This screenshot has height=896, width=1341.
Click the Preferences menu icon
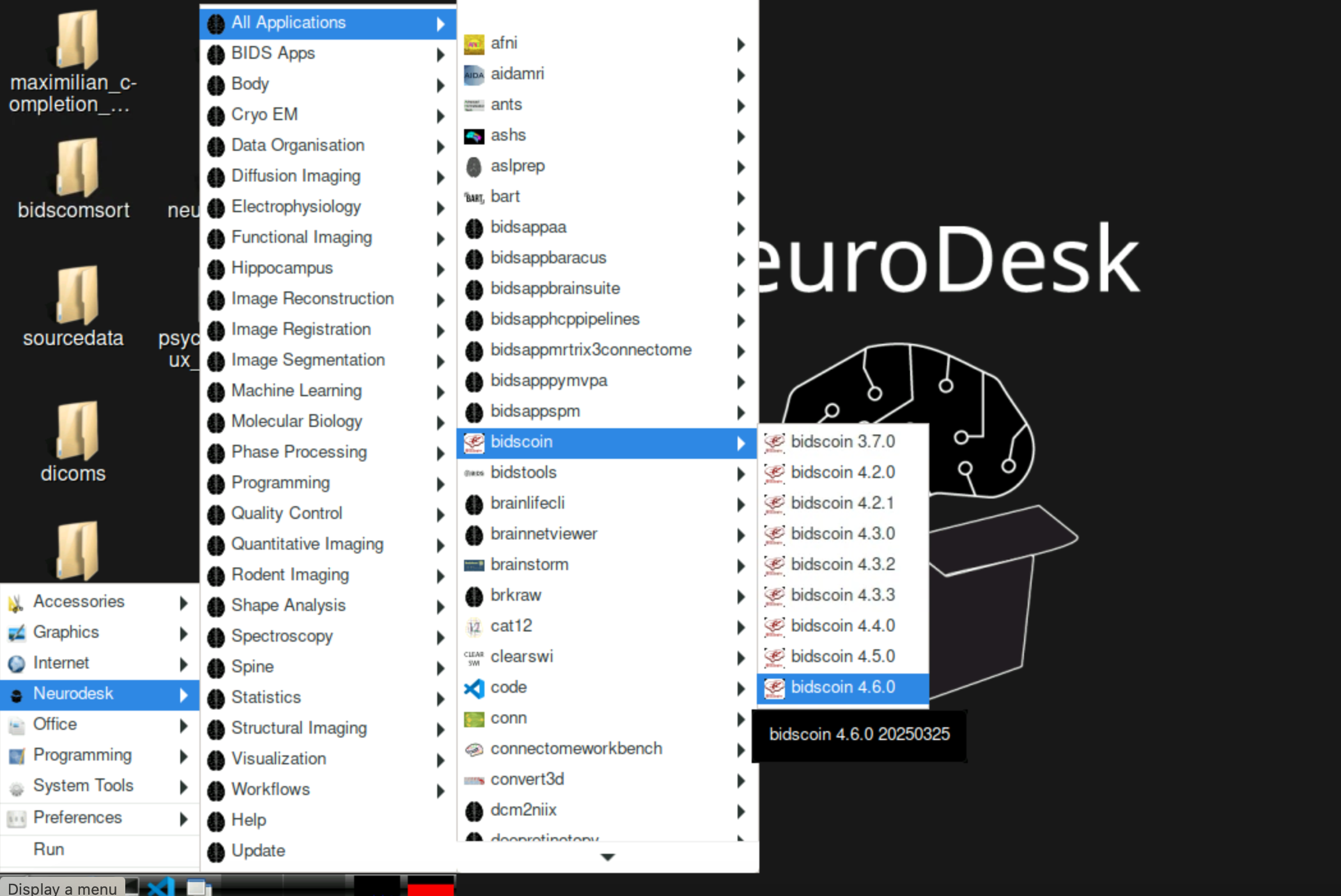pyautogui.click(x=16, y=819)
